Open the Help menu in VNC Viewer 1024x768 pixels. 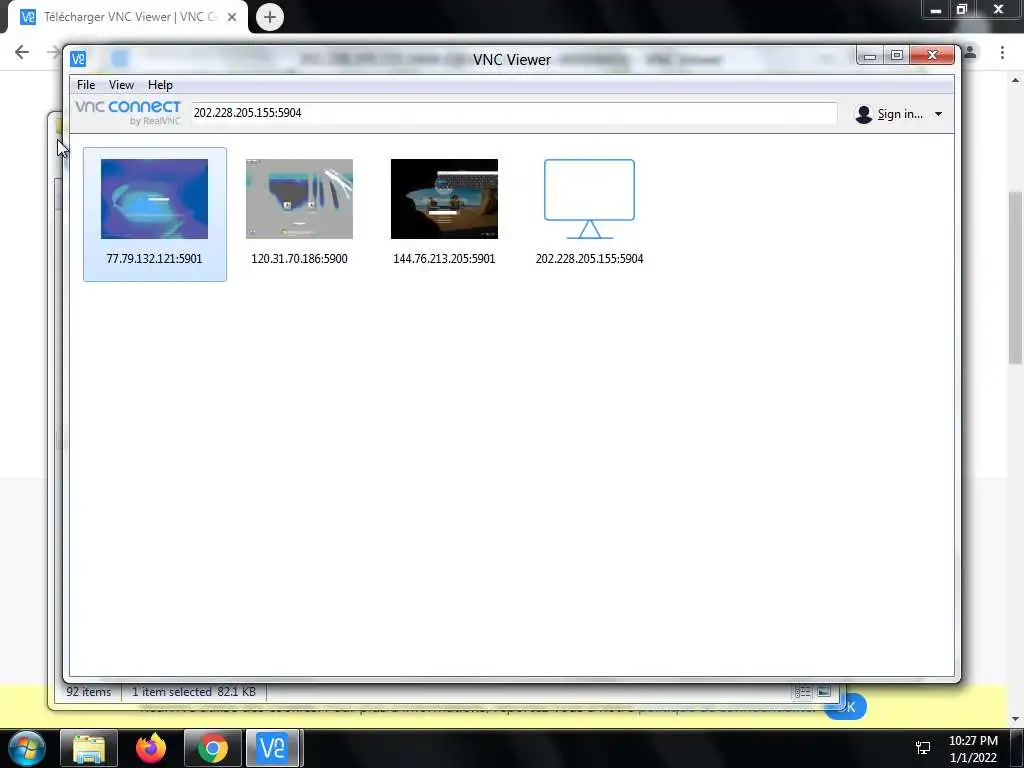pyautogui.click(x=160, y=85)
